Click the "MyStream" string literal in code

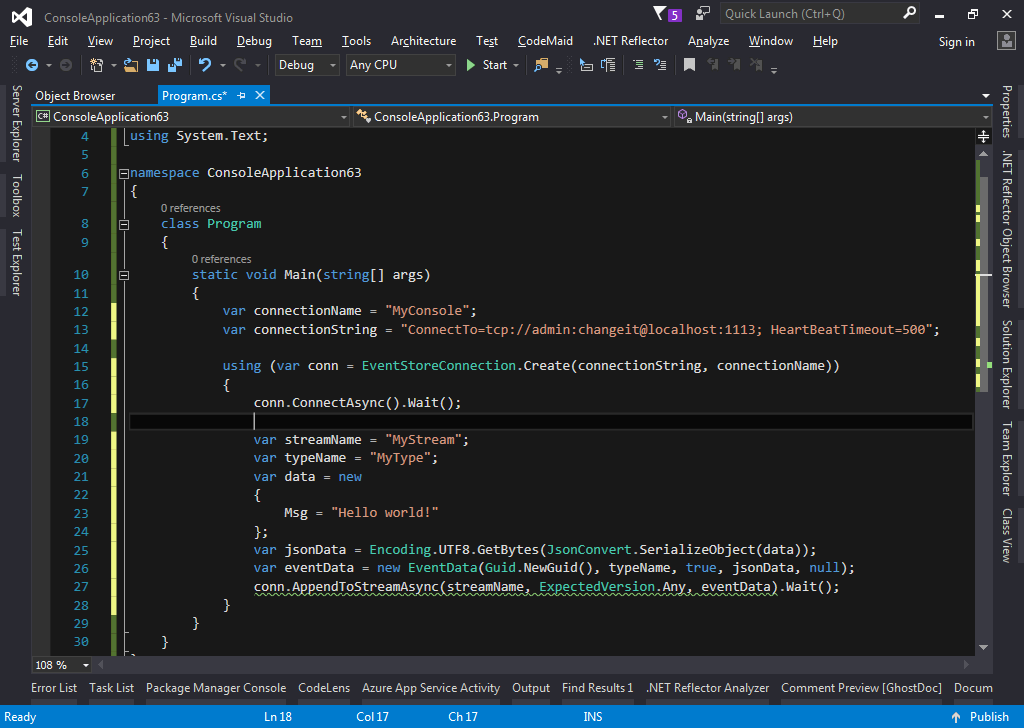[423, 440]
